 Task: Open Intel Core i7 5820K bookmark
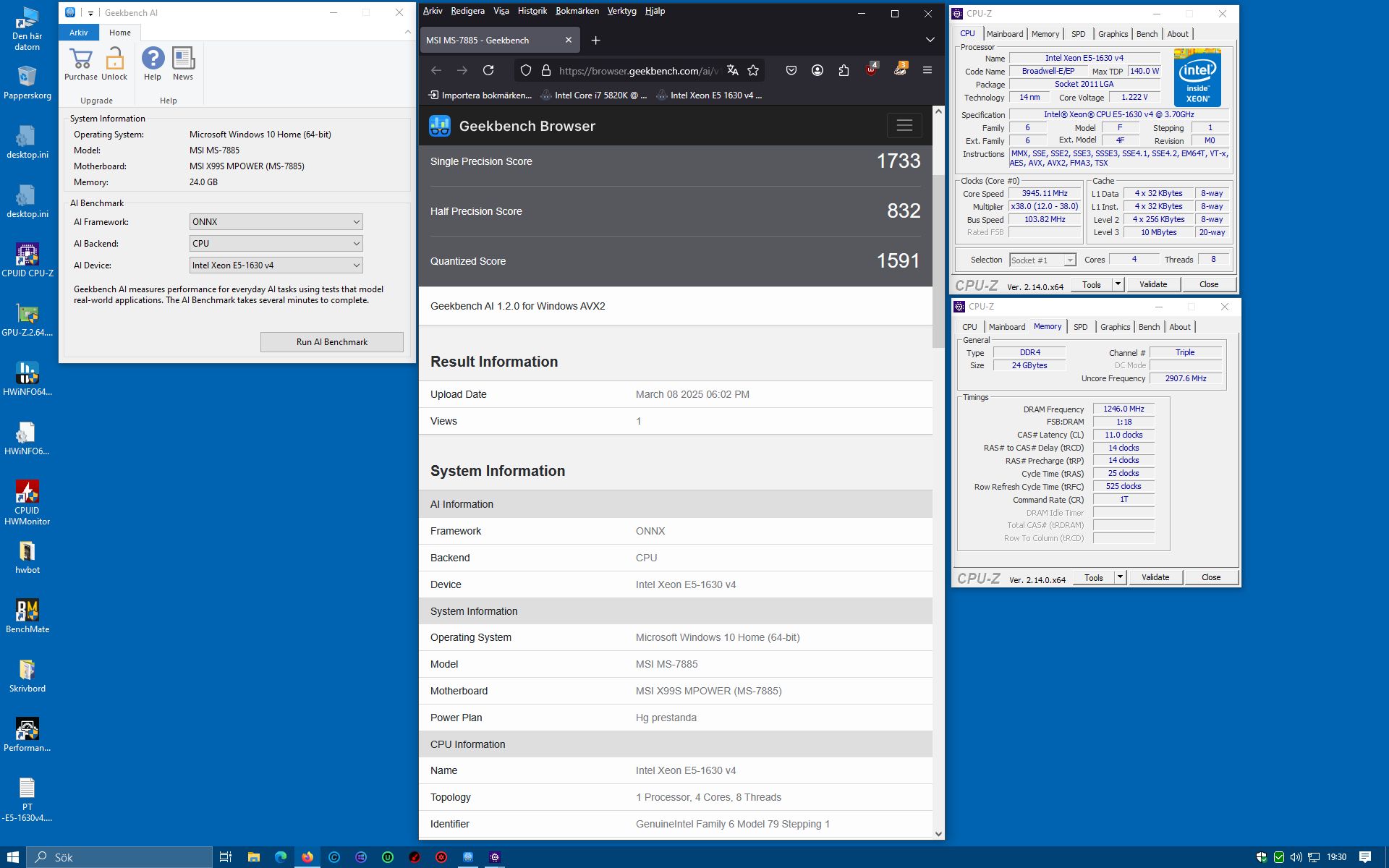[594, 95]
